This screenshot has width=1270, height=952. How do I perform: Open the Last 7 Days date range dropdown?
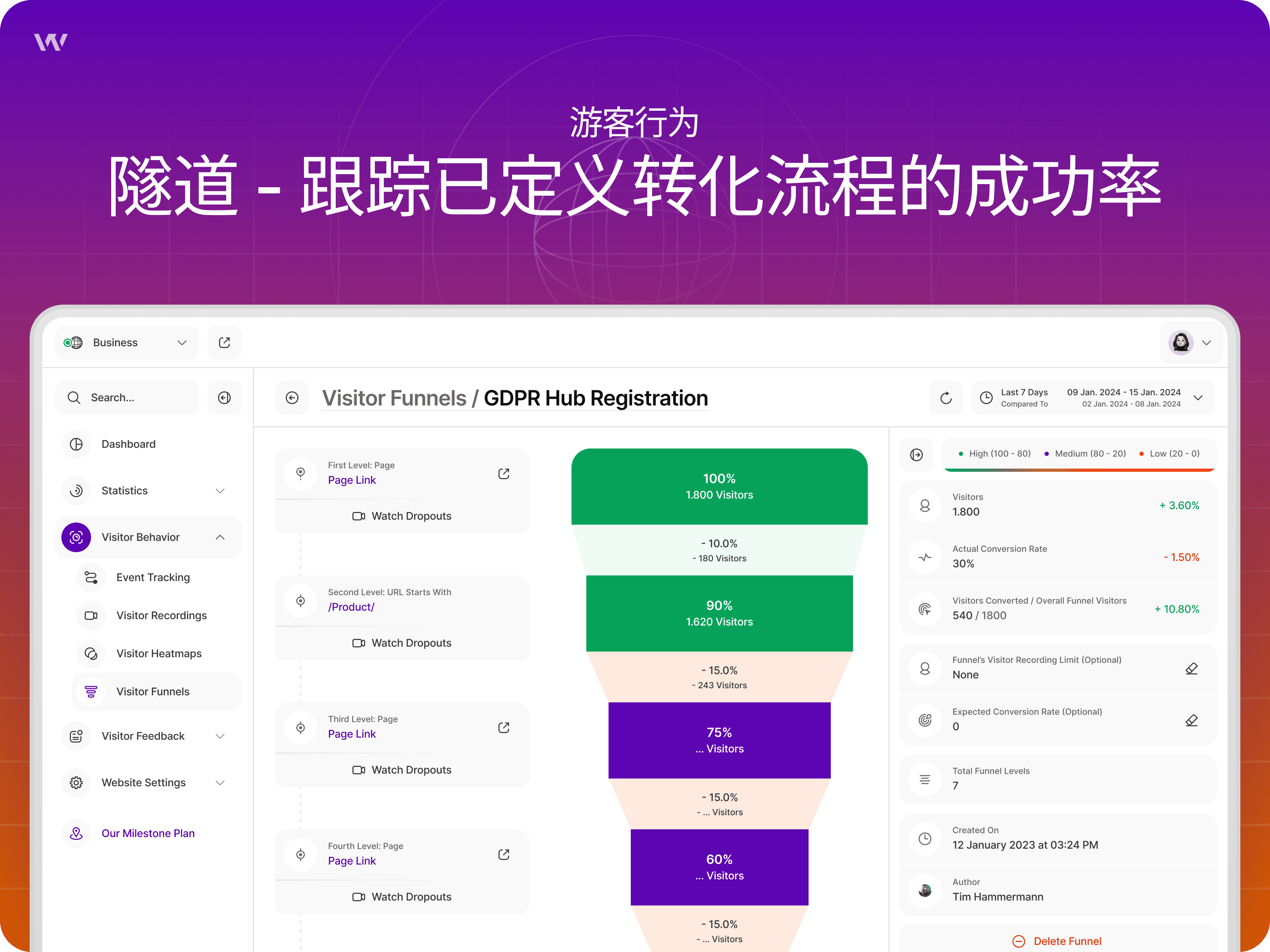(x=1093, y=398)
